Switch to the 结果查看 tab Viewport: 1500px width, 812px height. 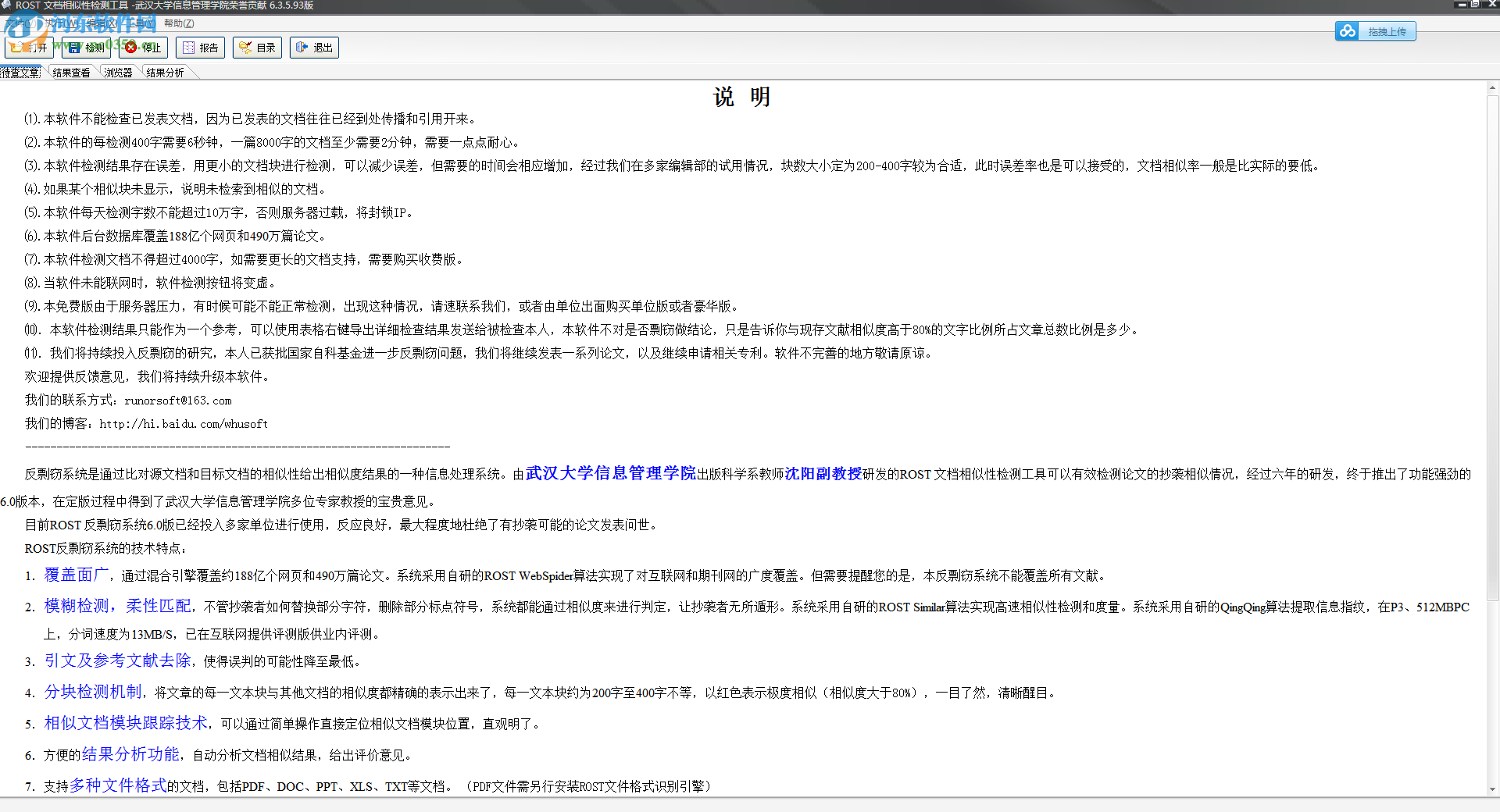click(70, 71)
